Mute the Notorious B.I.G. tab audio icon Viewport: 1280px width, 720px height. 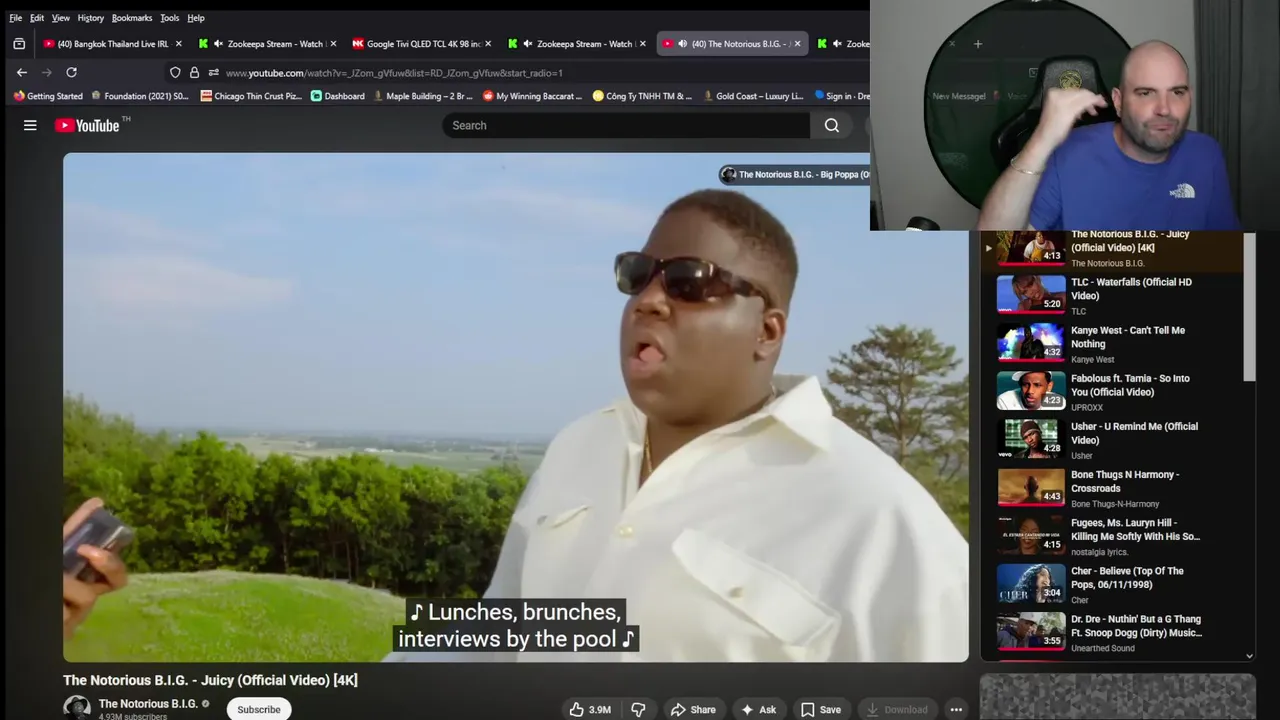tap(682, 44)
